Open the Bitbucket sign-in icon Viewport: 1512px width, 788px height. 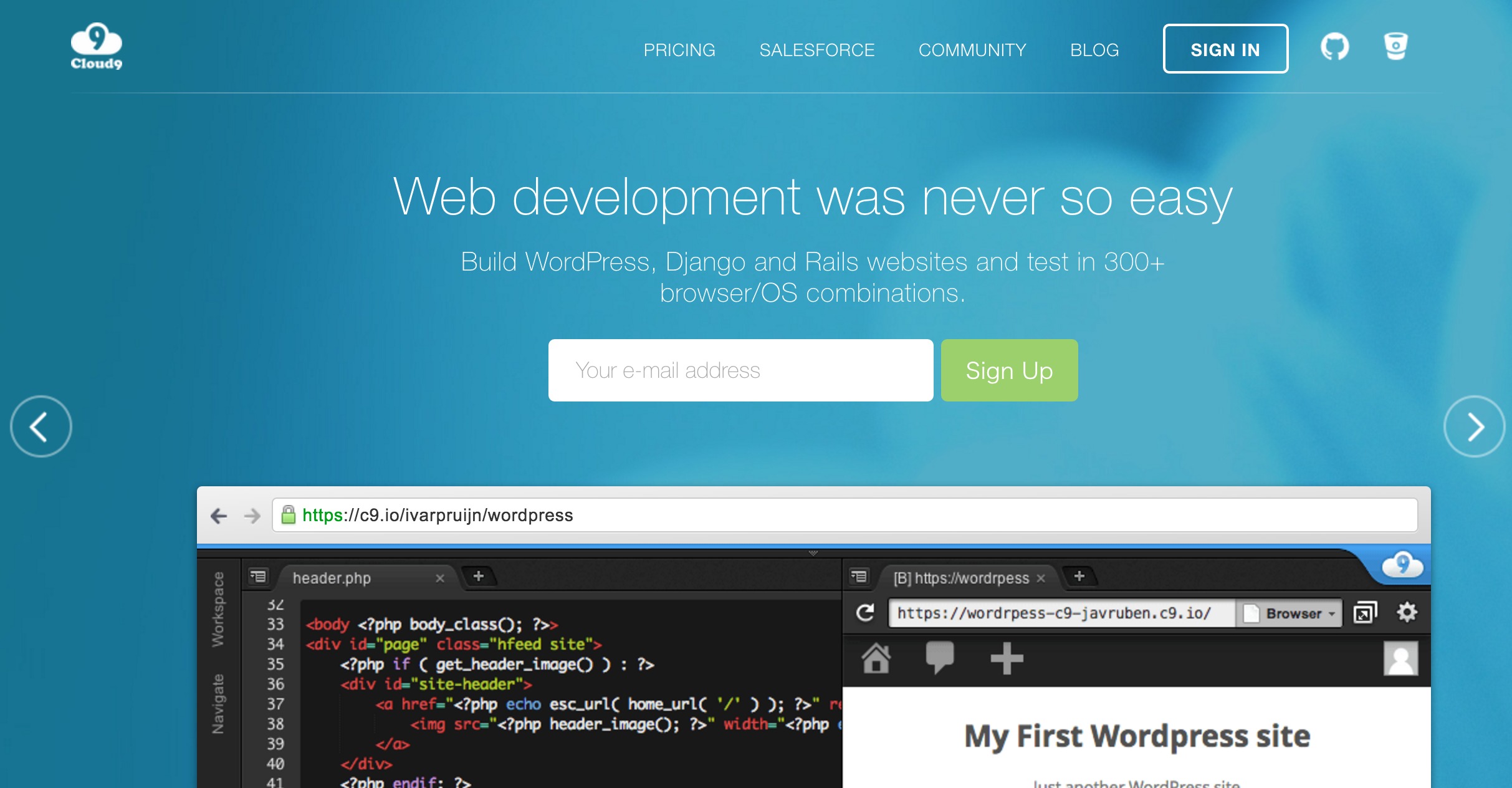[x=1395, y=46]
